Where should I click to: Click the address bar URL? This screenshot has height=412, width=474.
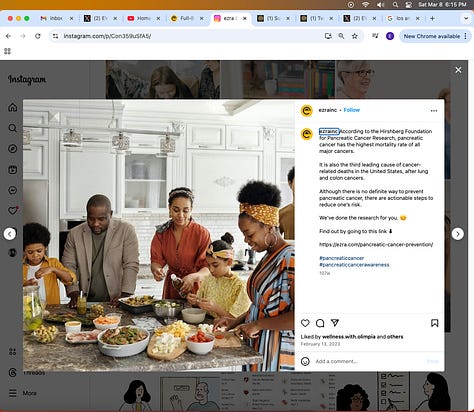click(107, 36)
